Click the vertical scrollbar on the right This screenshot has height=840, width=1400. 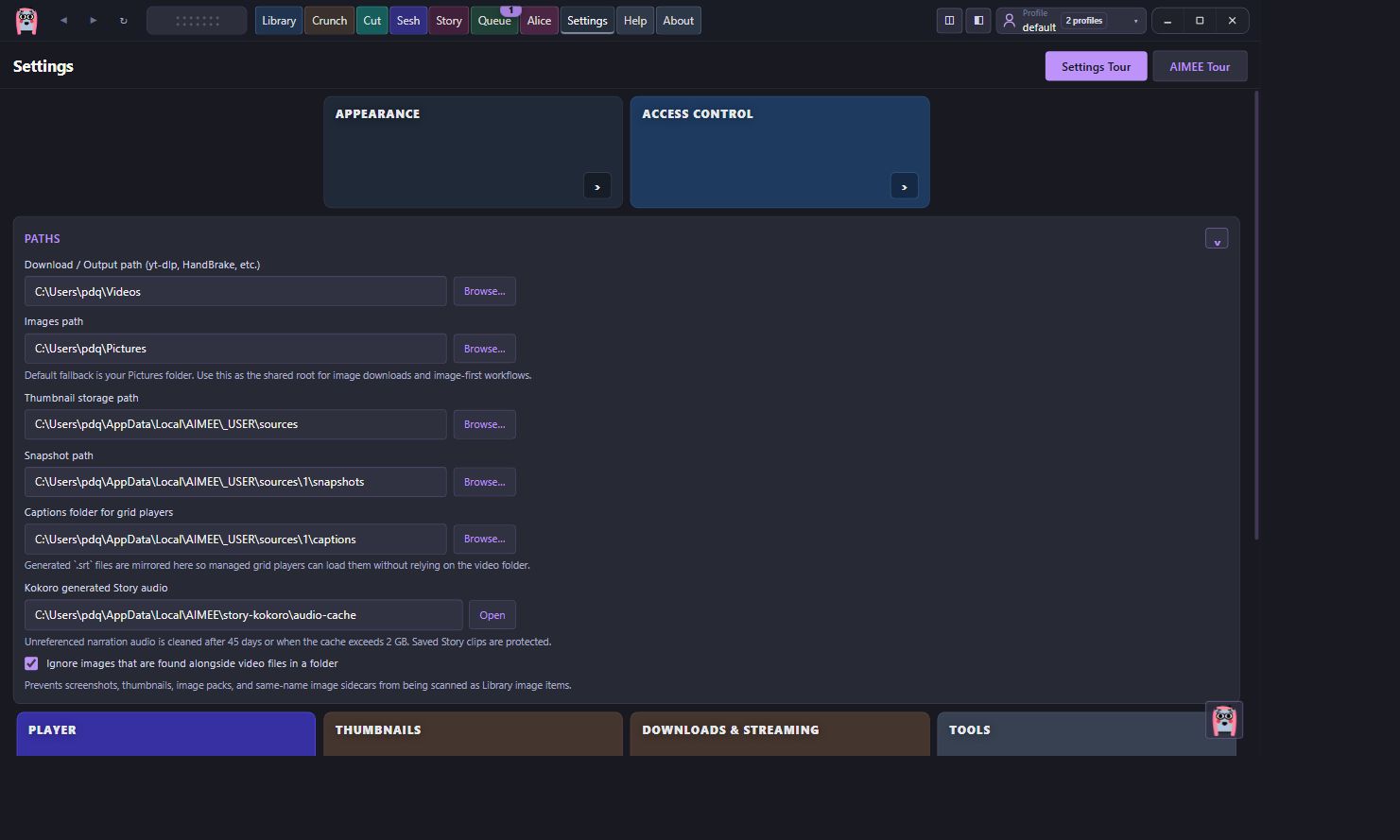click(x=1256, y=316)
